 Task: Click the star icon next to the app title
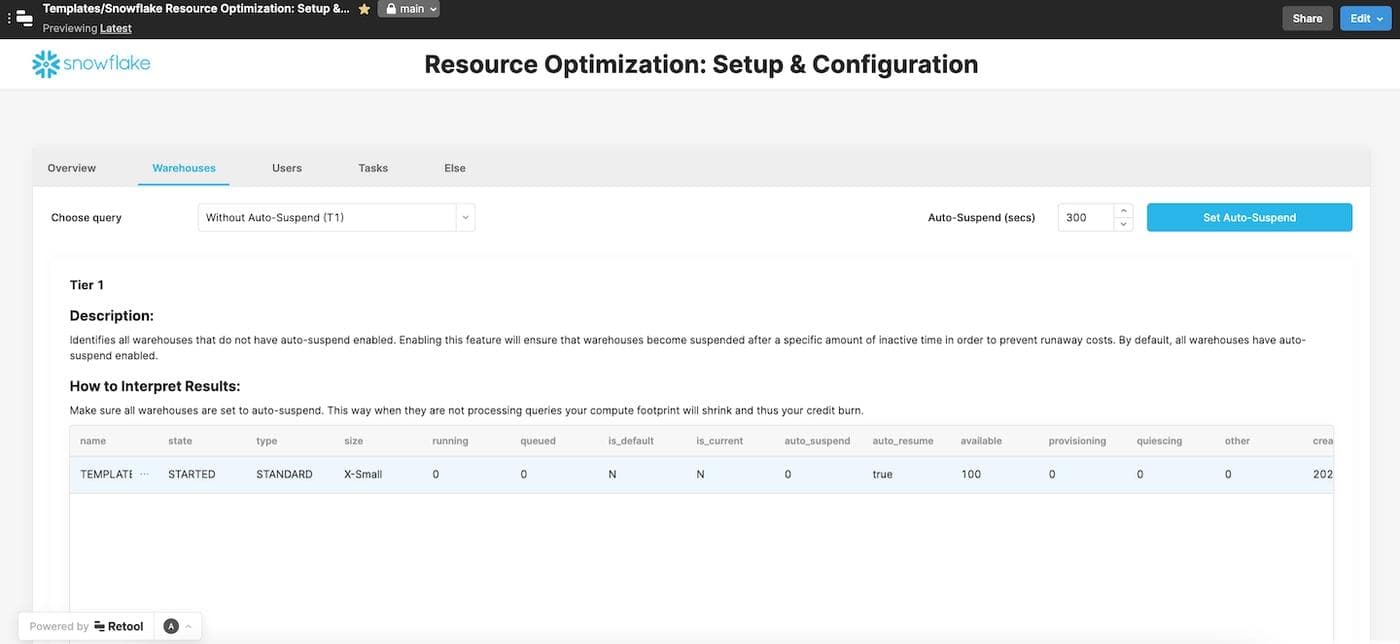click(x=364, y=8)
